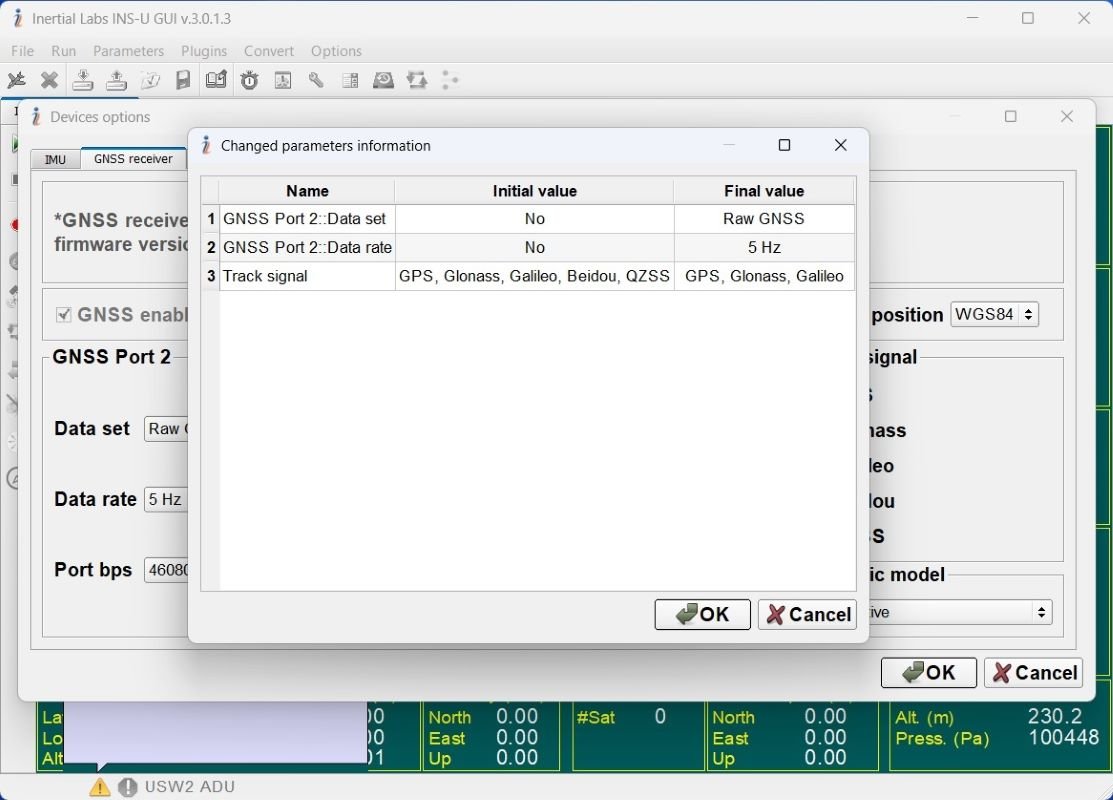Image resolution: width=1113 pixels, height=800 pixels.
Task: Toggle the USW2 ADU status indicator
Action: click(129, 787)
